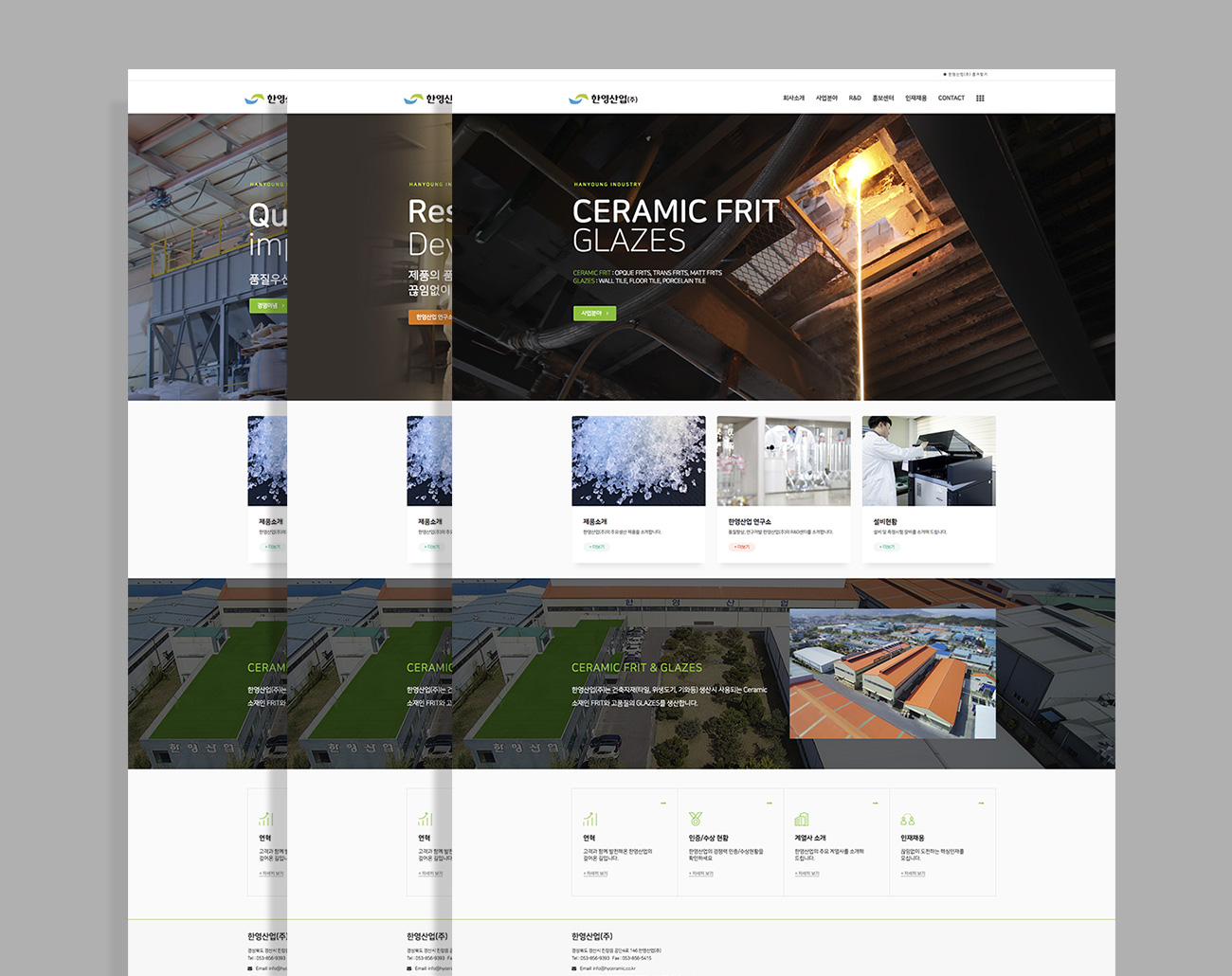Viewport: 1232px width, 976px height.
Task: Click 자세히 보기 under 인증/수상 현황
Action: 702,874
